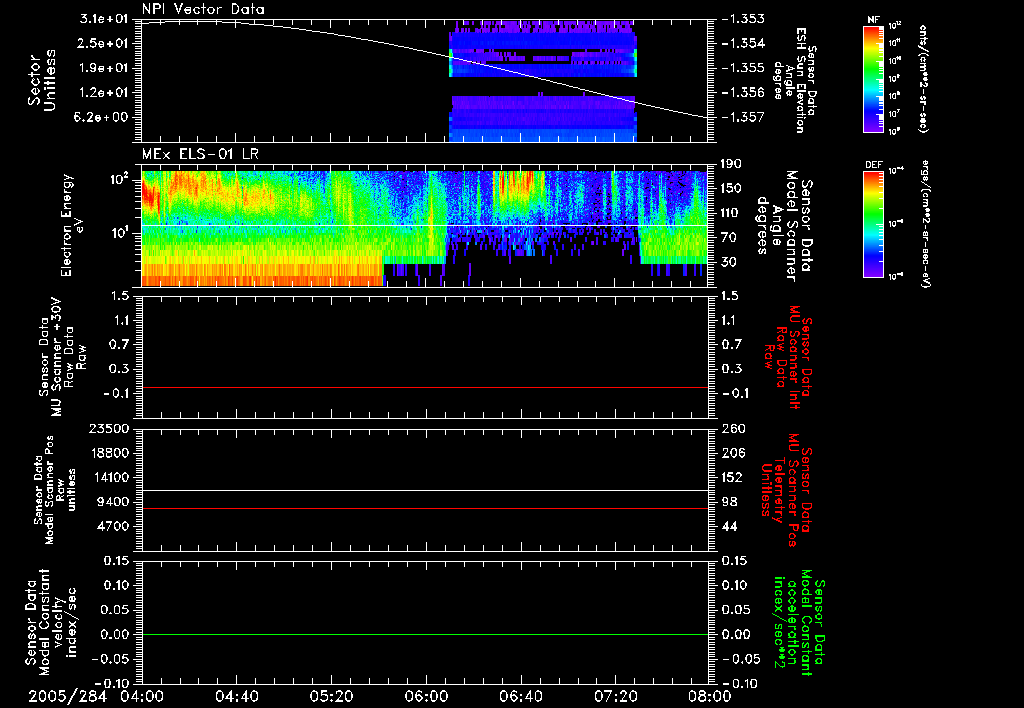Image resolution: width=1024 pixels, height=708 pixels.
Task: Select the "NPI Vector Data" panel title
Action: 203,9
